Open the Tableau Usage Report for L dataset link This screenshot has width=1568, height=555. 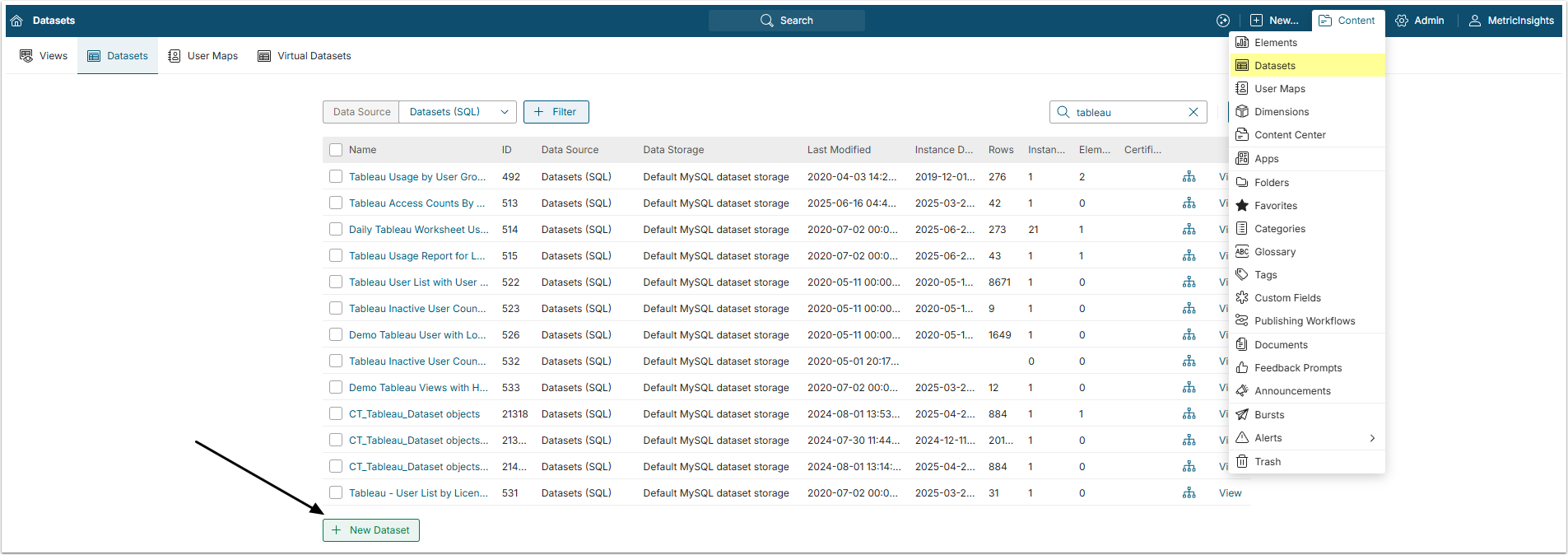pyautogui.click(x=416, y=256)
